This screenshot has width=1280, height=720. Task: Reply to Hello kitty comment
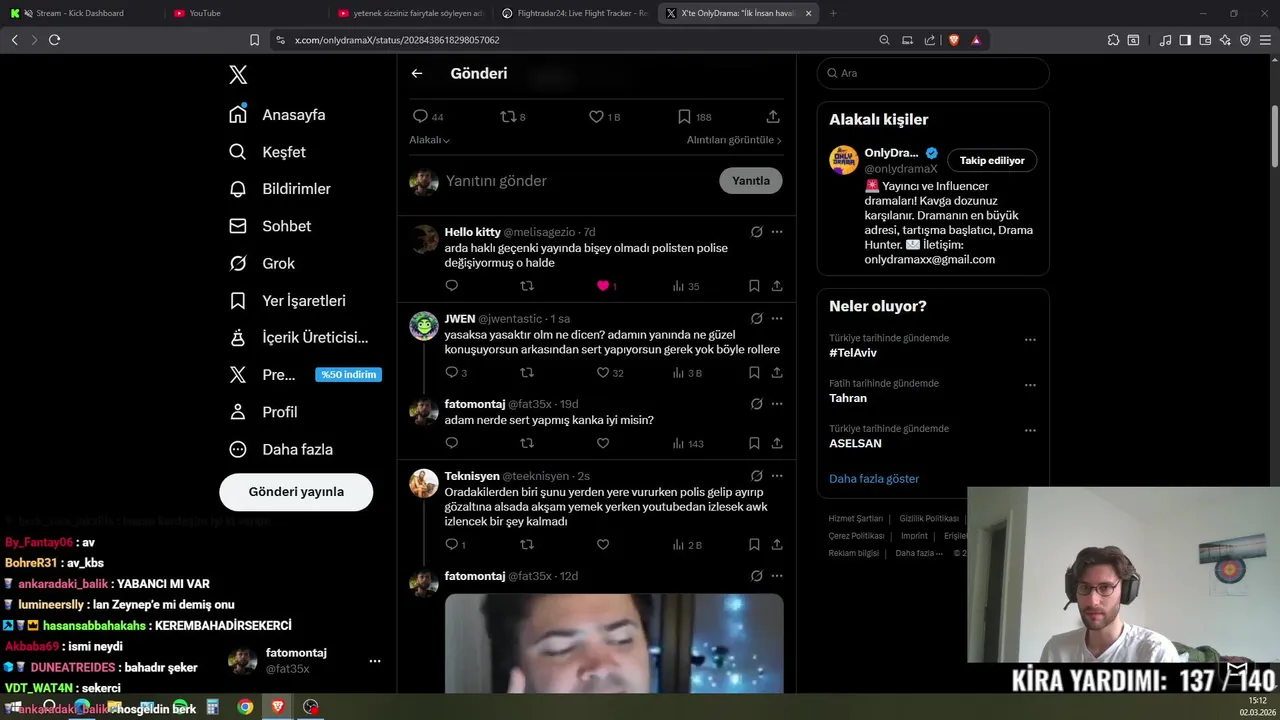coord(452,286)
